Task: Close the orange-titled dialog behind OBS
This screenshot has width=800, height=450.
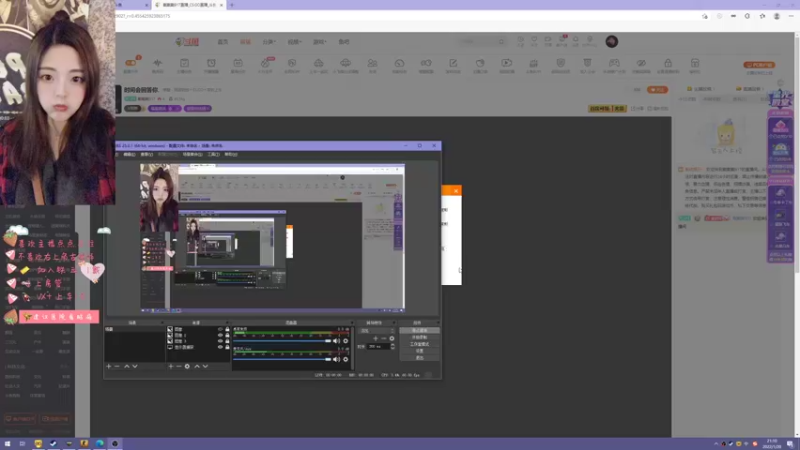Action: [x=456, y=191]
